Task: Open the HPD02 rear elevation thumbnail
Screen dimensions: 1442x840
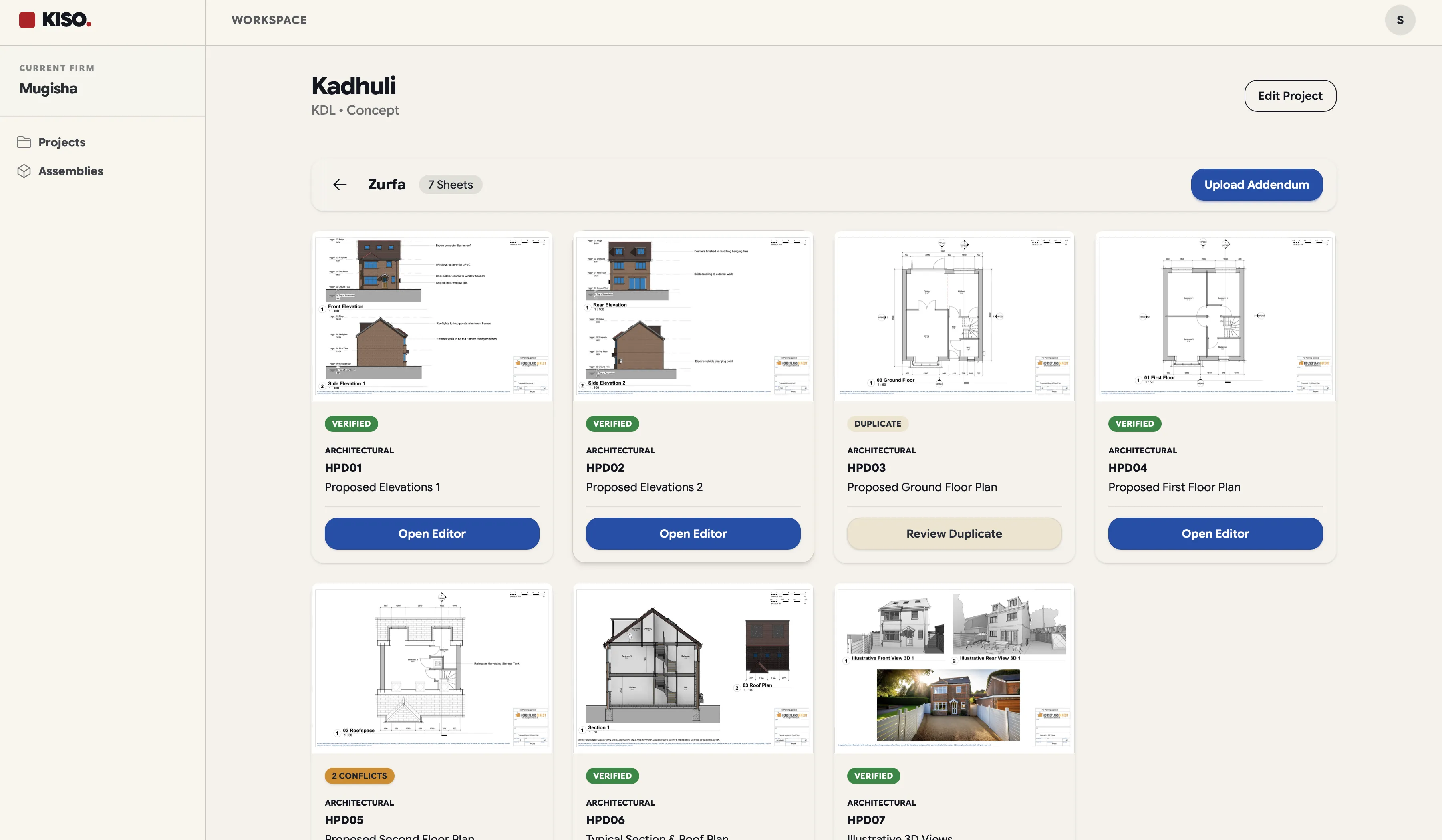Action: pyautogui.click(x=693, y=316)
